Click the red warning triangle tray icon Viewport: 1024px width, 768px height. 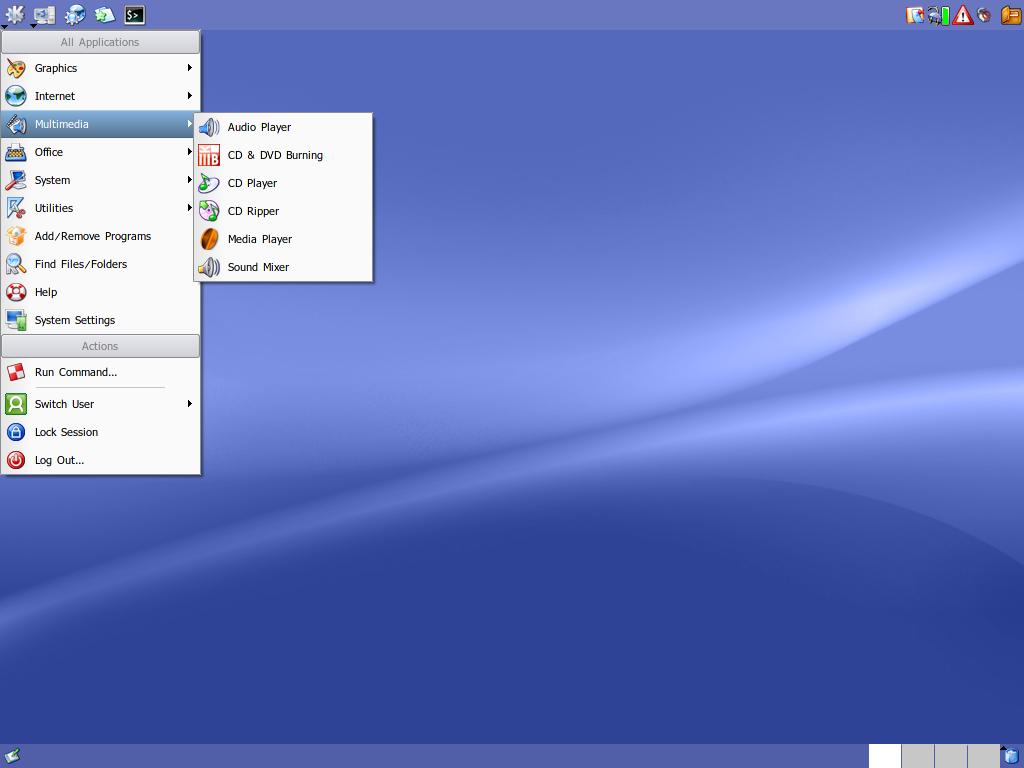[x=962, y=15]
